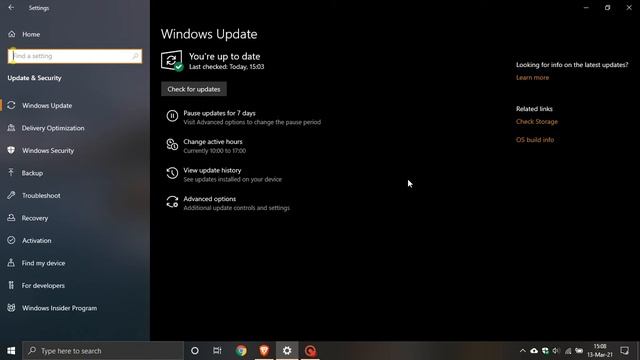
Task: Click the Windows Insider Program icon
Action: (x=11, y=308)
